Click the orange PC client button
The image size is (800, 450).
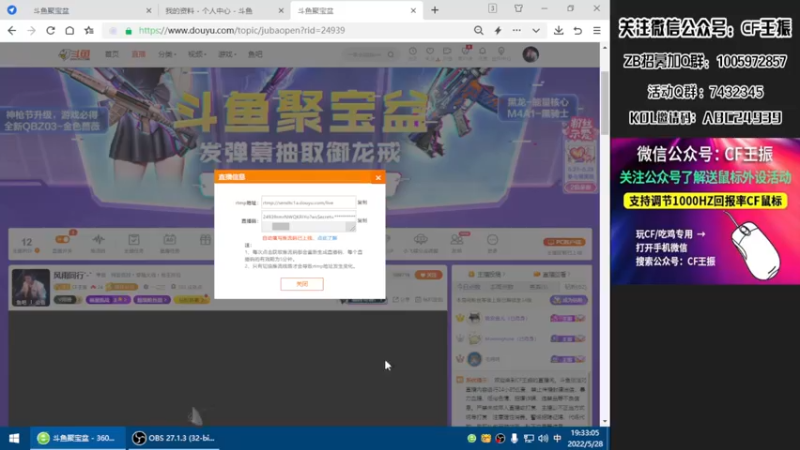pyautogui.click(x=564, y=242)
